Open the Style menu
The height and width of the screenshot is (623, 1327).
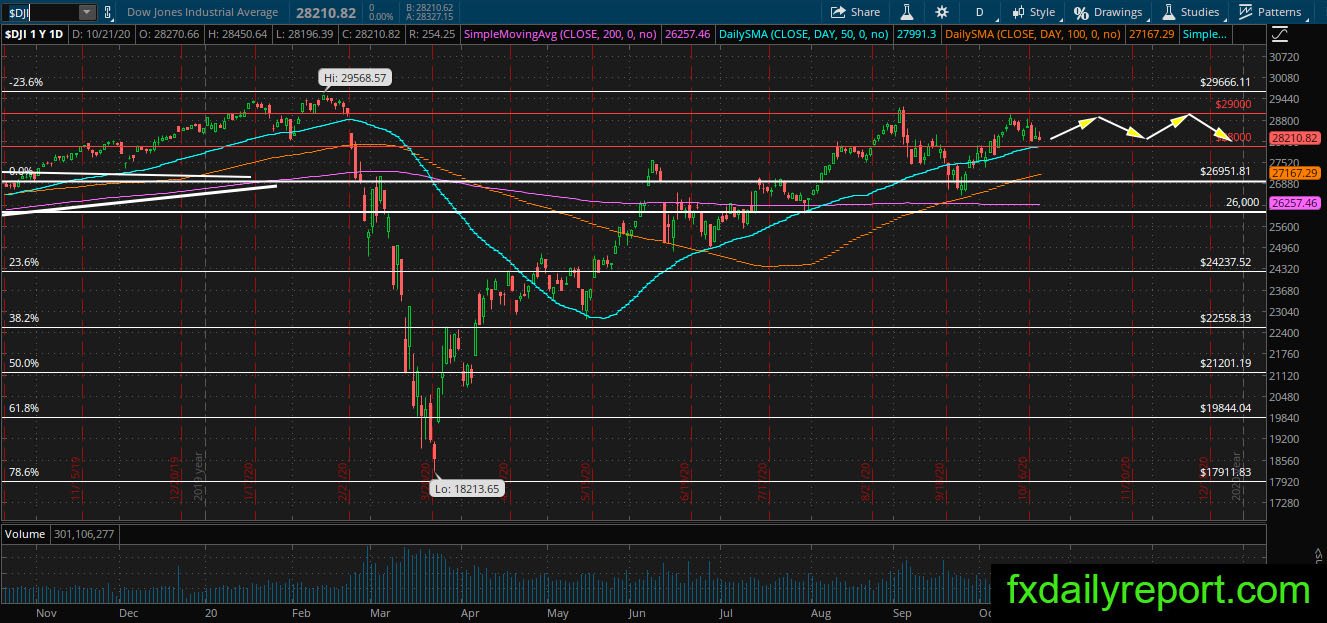1034,12
